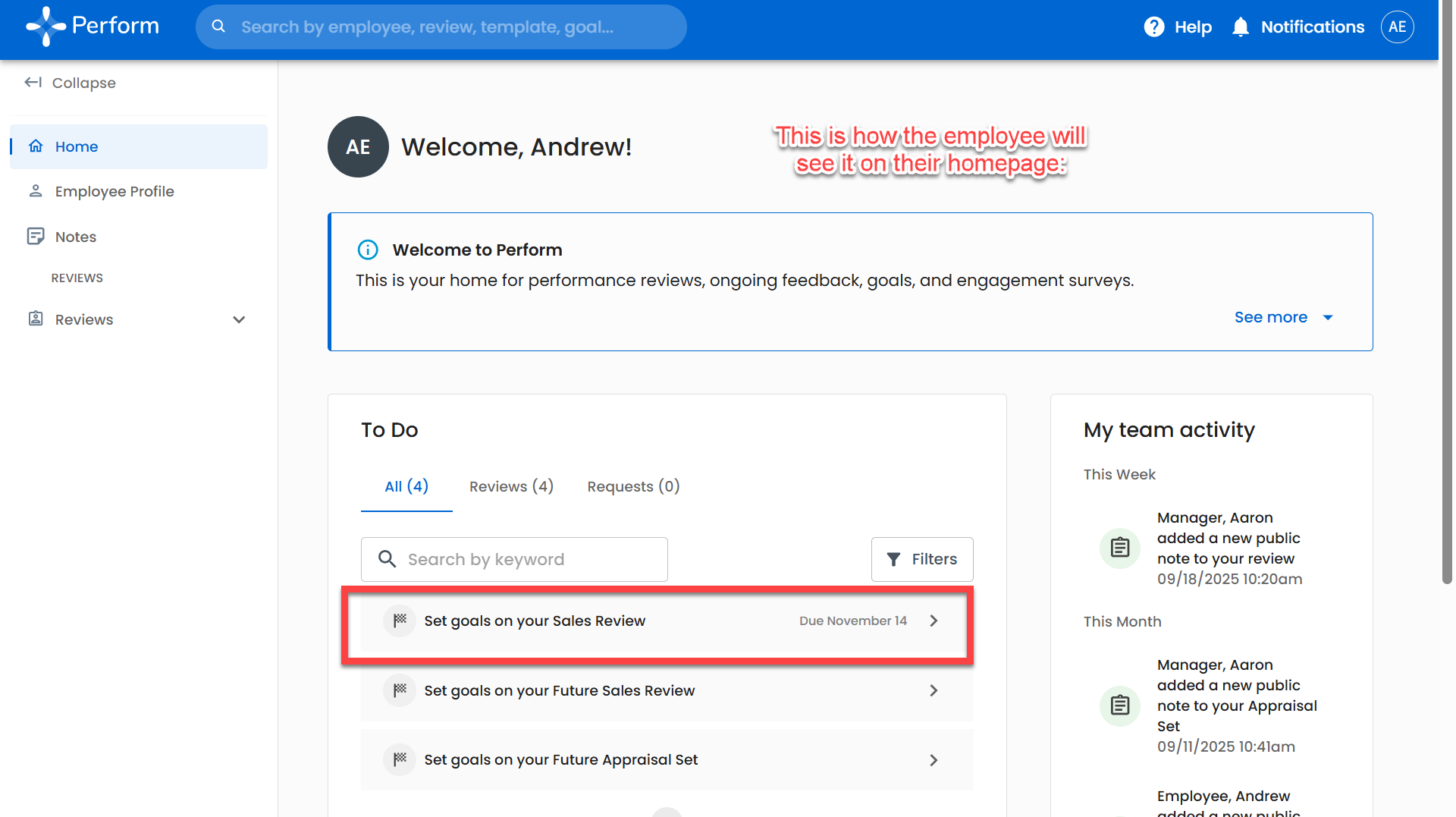Image resolution: width=1456 pixels, height=817 pixels.
Task: Click the flag icon for Future Appraisal Set
Action: click(x=400, y=759)
